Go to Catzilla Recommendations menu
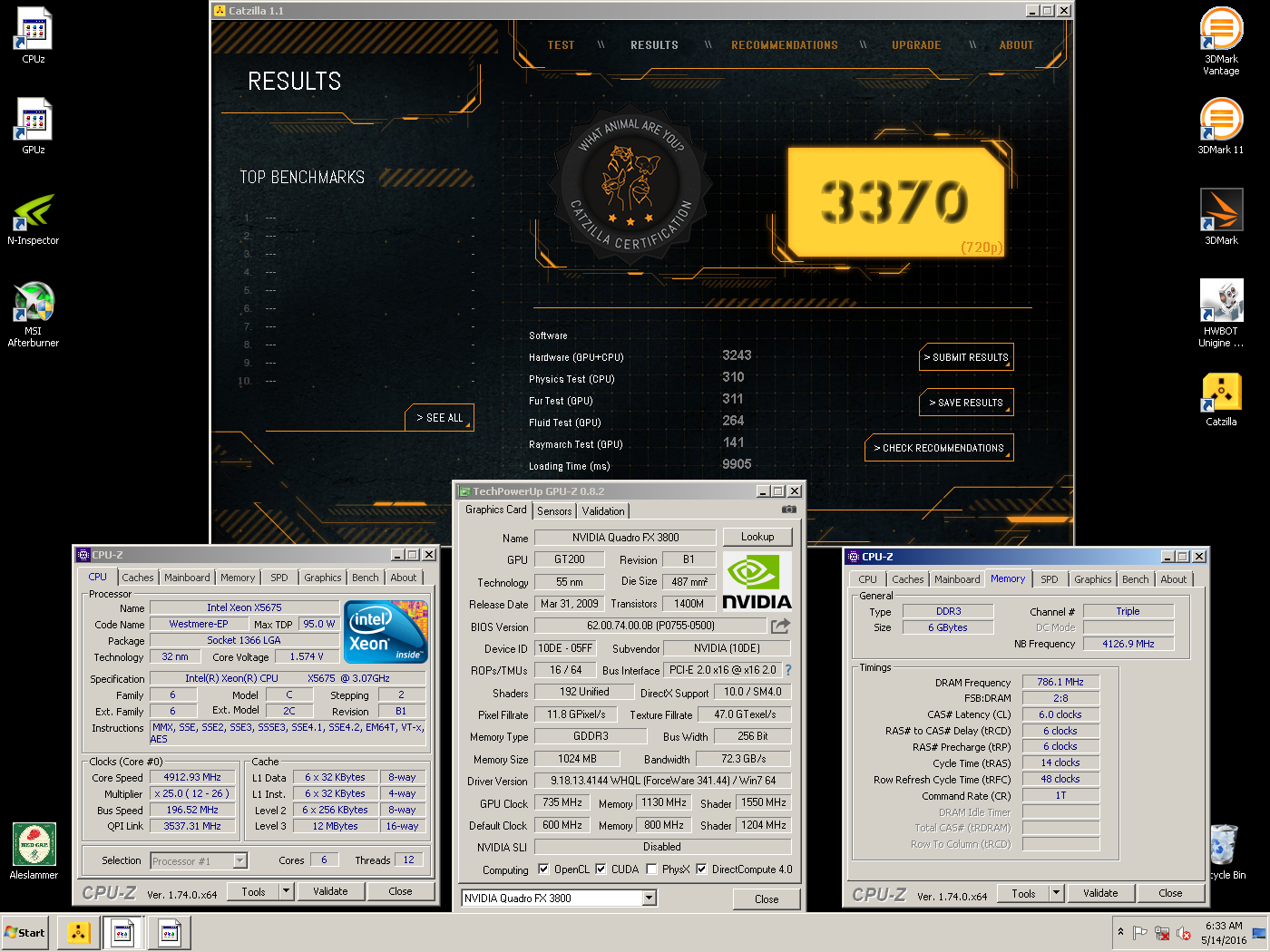Viewport: 1270px width, 952px height. pos(785,45)
